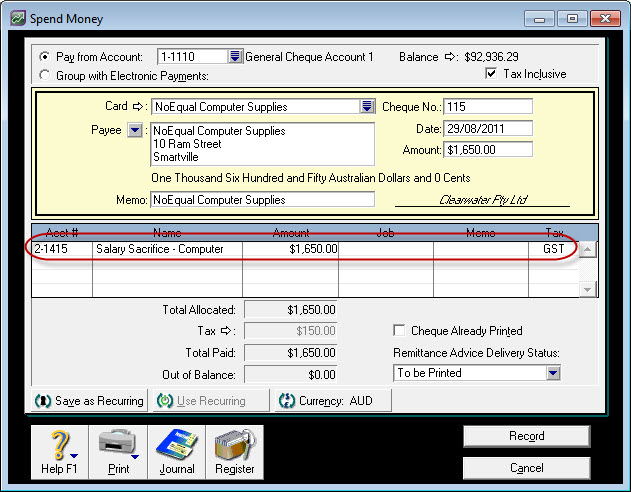The width and height of the screenshot is (631, 492).
Task: Enable Cheque Already Printed checkbox
Action: pos(400,331)
